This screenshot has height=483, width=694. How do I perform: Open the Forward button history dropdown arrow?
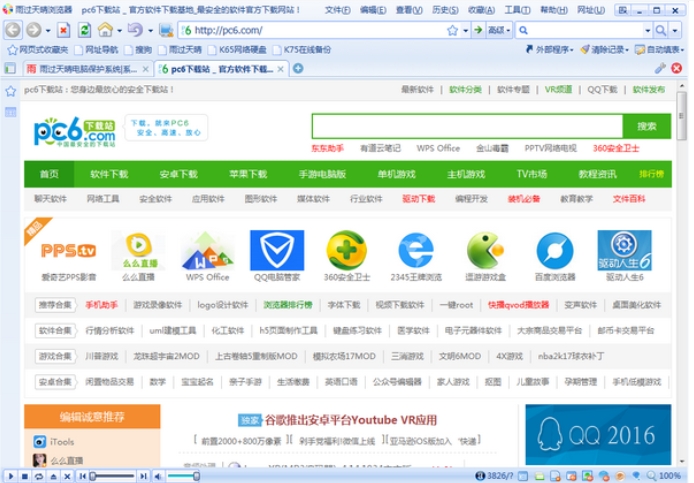(x=48, y=31)
